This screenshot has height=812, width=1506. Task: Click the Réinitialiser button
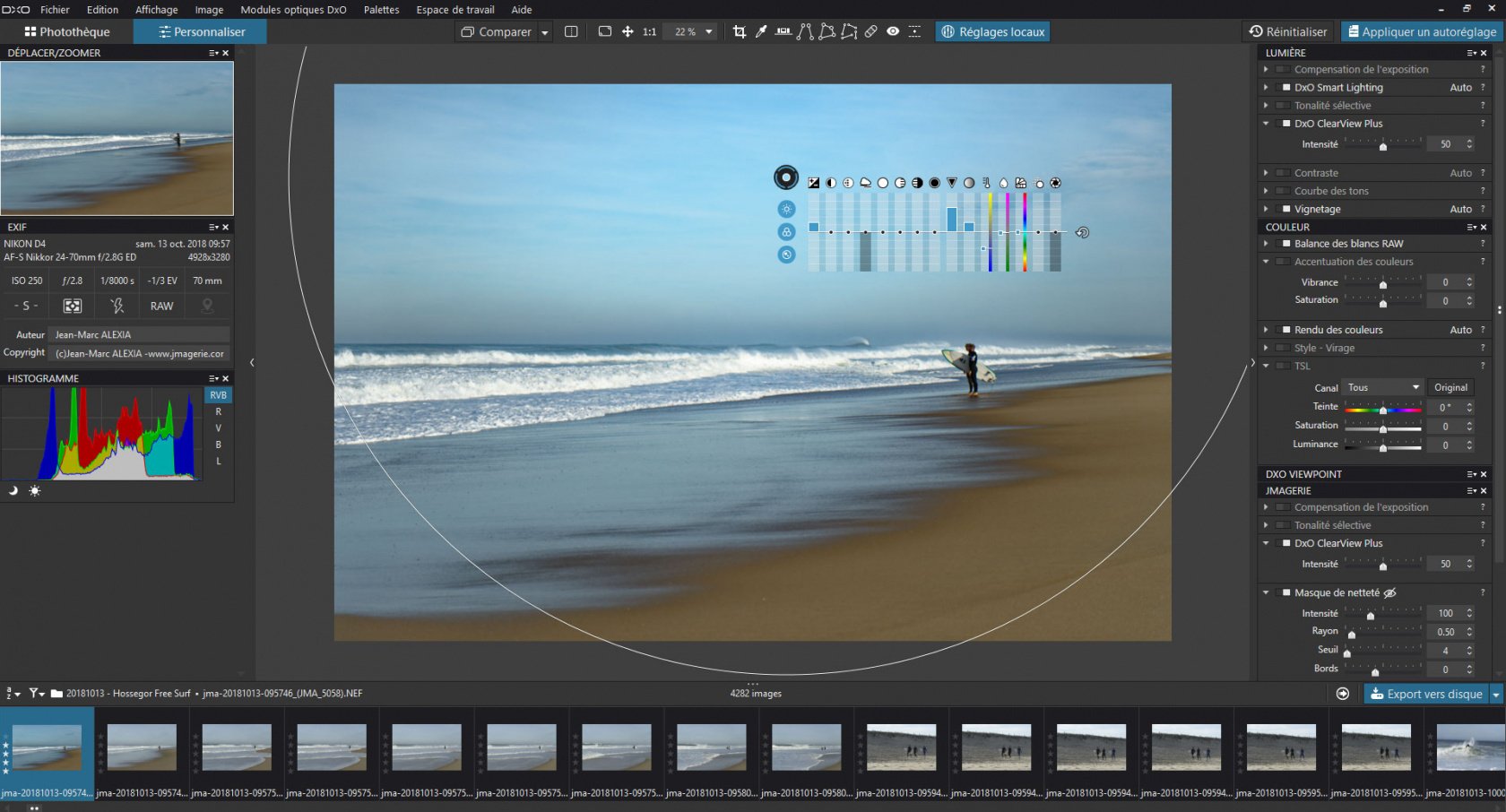point(1289,30)
